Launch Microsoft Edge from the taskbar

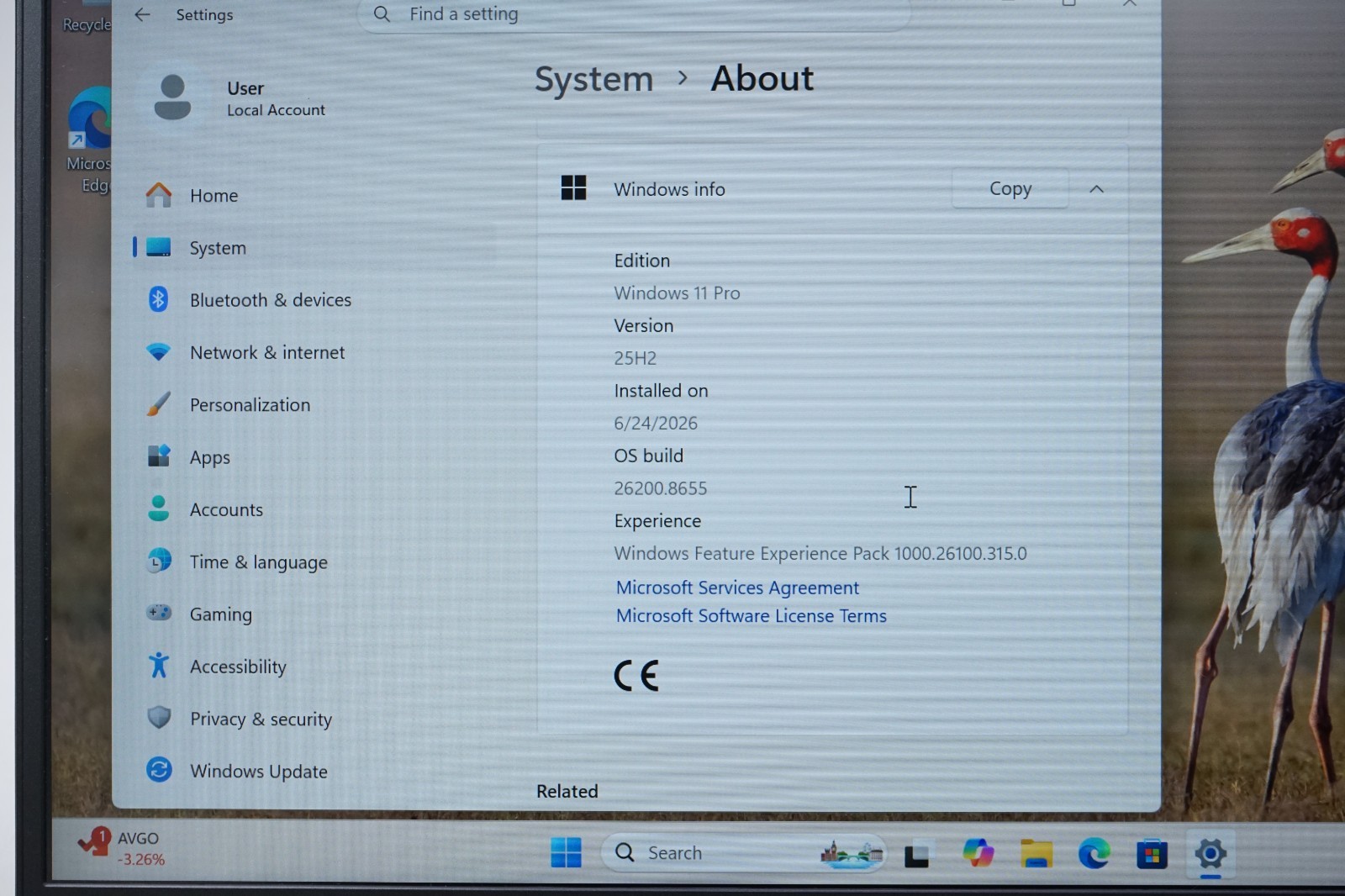tap(1094, 853)
